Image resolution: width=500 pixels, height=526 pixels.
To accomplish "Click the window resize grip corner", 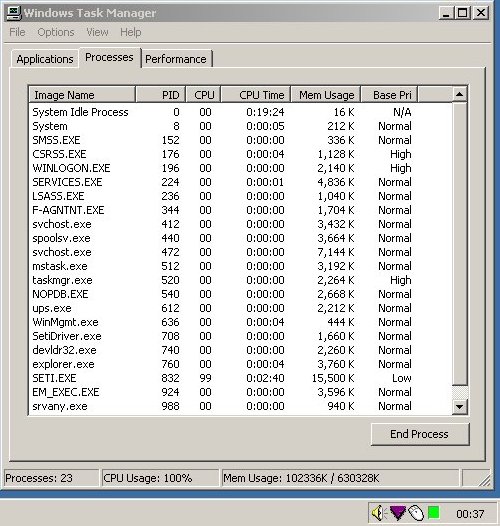I will (484, 480).
